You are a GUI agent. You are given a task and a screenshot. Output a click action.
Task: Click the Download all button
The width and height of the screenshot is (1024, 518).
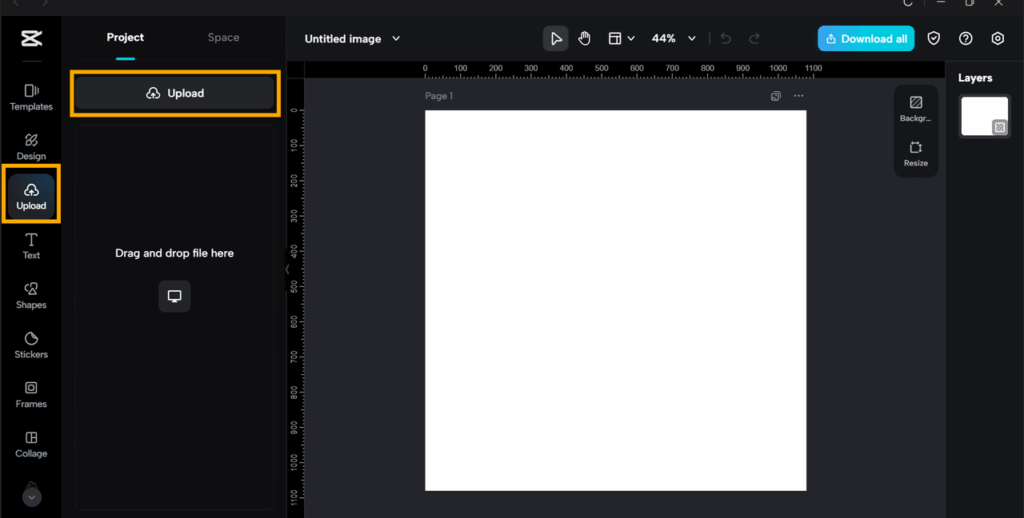[865, 39]
